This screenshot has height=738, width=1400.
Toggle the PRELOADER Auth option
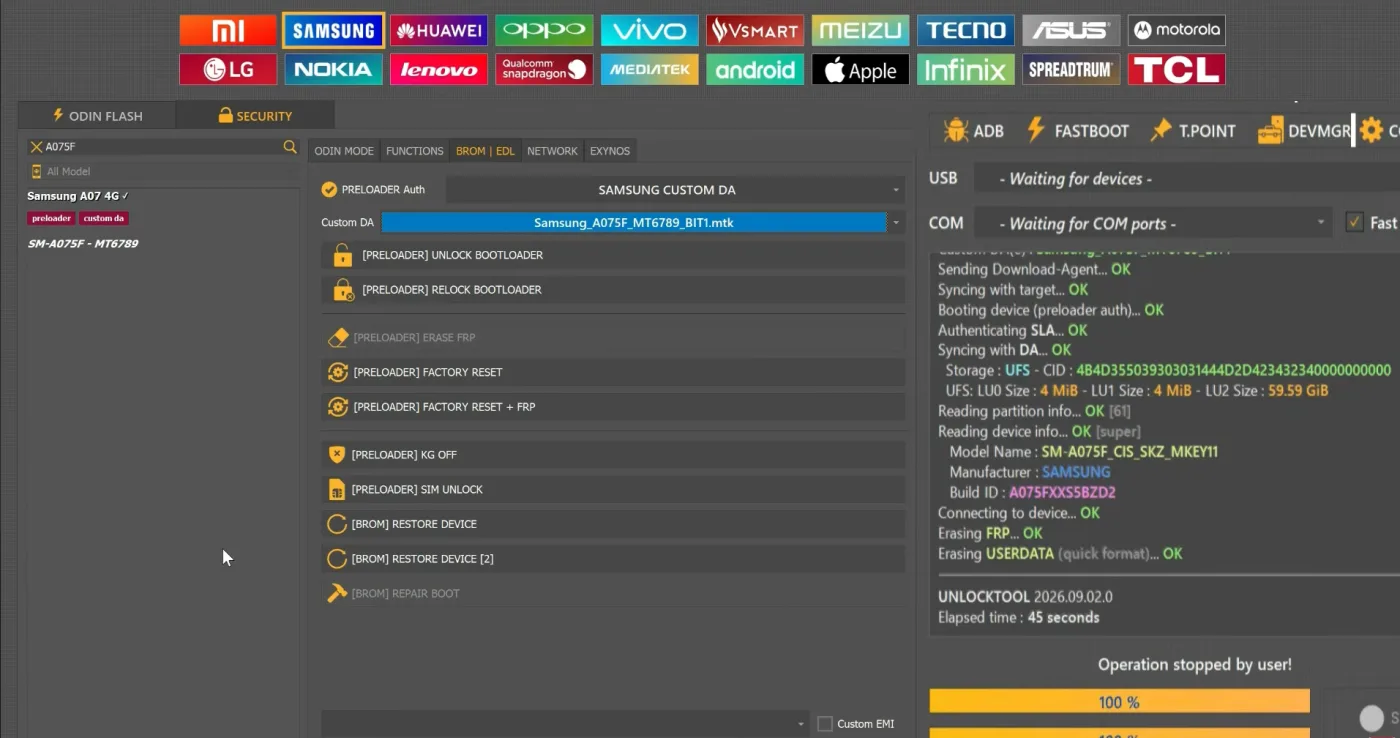[329, 189]
